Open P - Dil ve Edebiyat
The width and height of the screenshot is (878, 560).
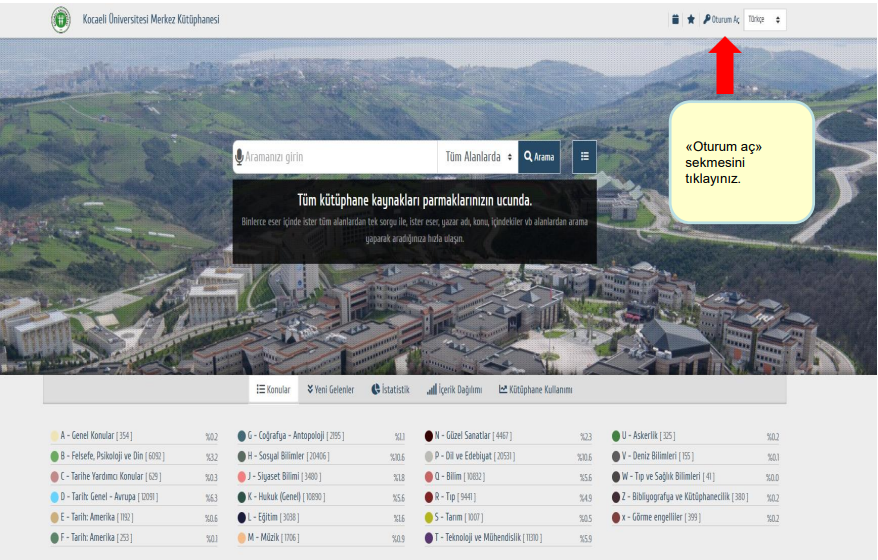475,456
